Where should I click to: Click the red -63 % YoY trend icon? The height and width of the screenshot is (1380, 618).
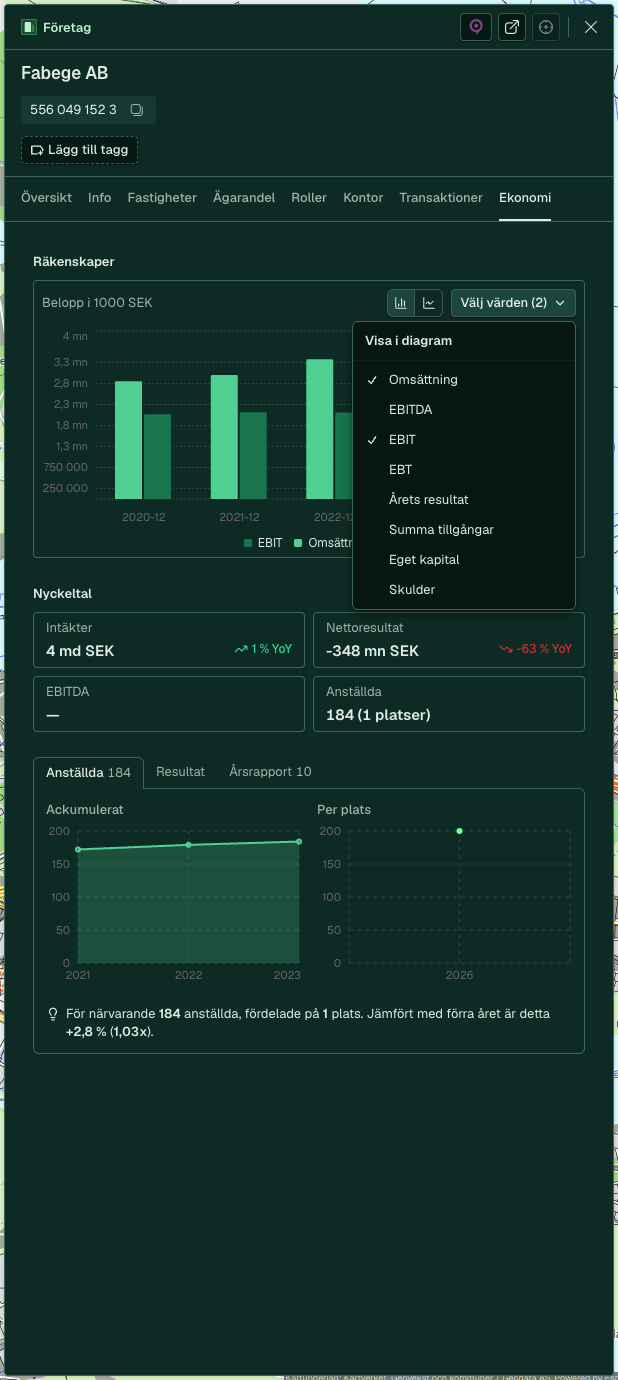[506, 649]
